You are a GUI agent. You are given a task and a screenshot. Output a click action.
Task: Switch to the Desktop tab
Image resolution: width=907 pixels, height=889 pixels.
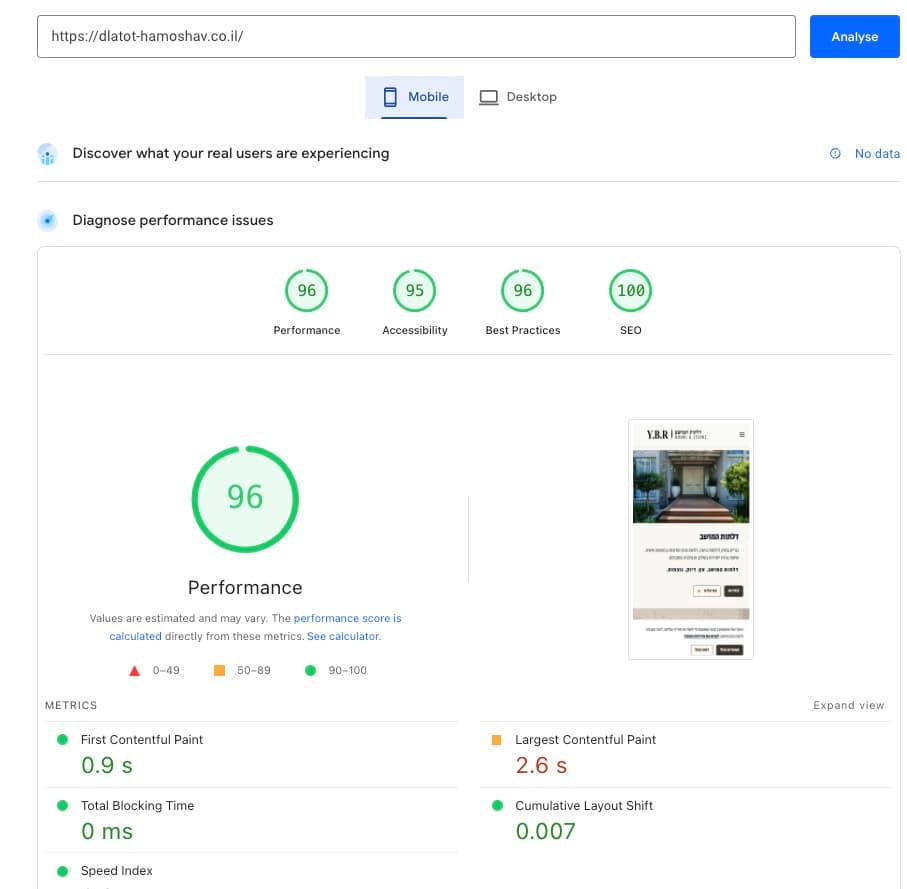tap(518, 97)
